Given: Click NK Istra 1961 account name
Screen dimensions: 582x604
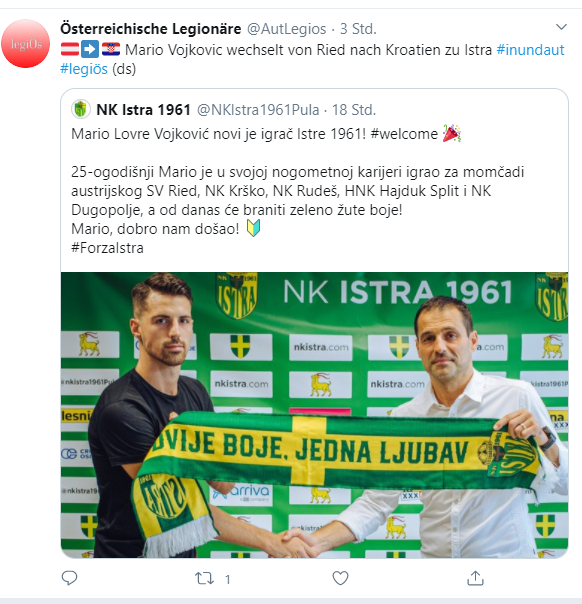Looking at the screenshot, I should point(143,110).
